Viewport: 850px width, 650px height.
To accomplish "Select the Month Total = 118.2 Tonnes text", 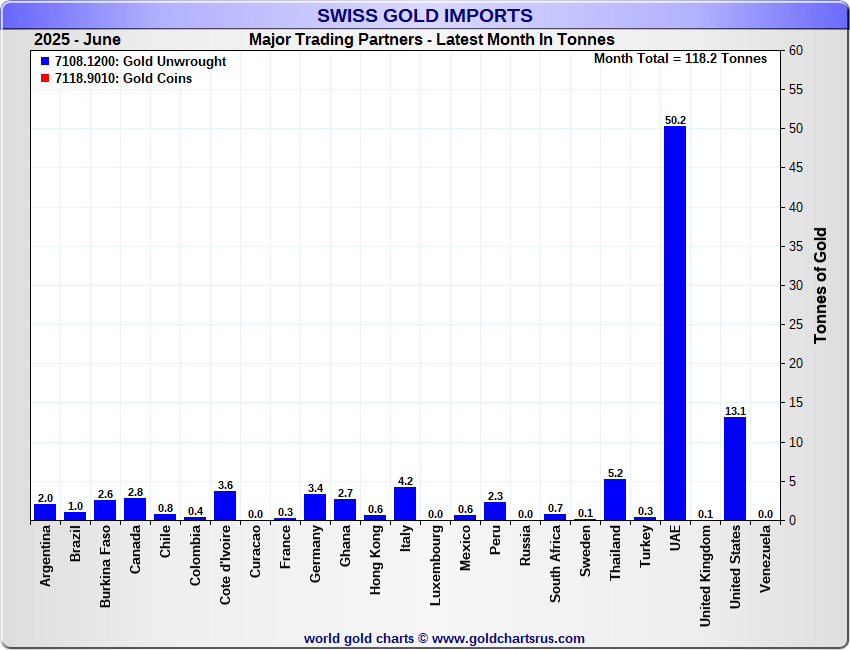I will [x=680, y=59].
